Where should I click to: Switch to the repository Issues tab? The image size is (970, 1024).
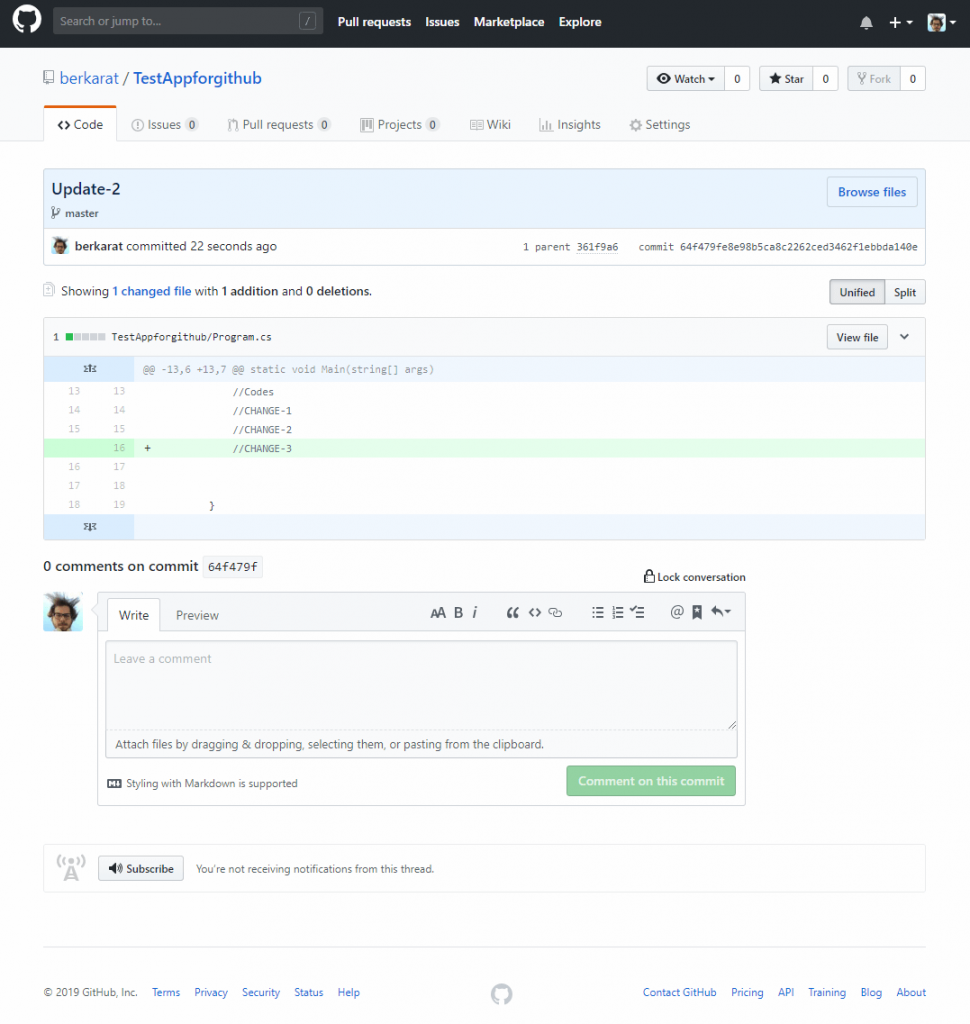(x=165, y=125)
